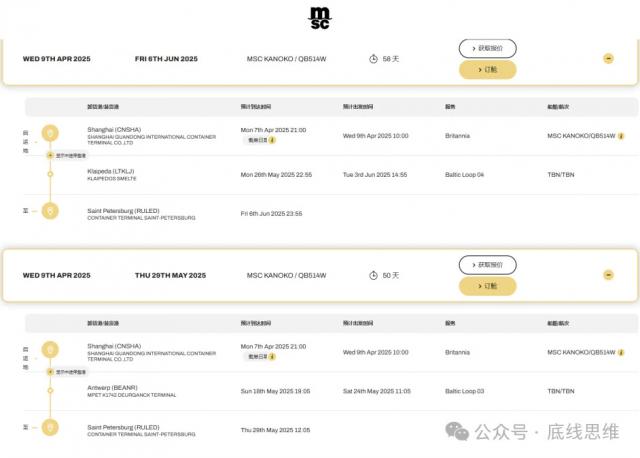
Task: Select the Klaipeda transshipment node
Action: 50,174
